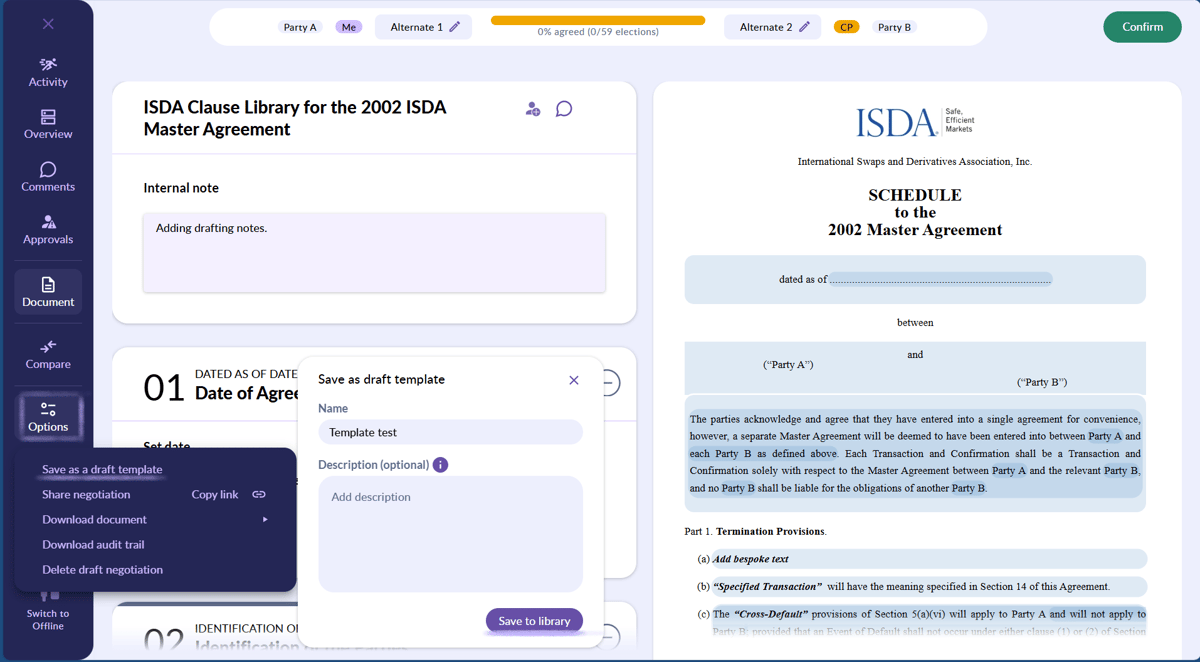Click Save to library button

coord(534,621)
